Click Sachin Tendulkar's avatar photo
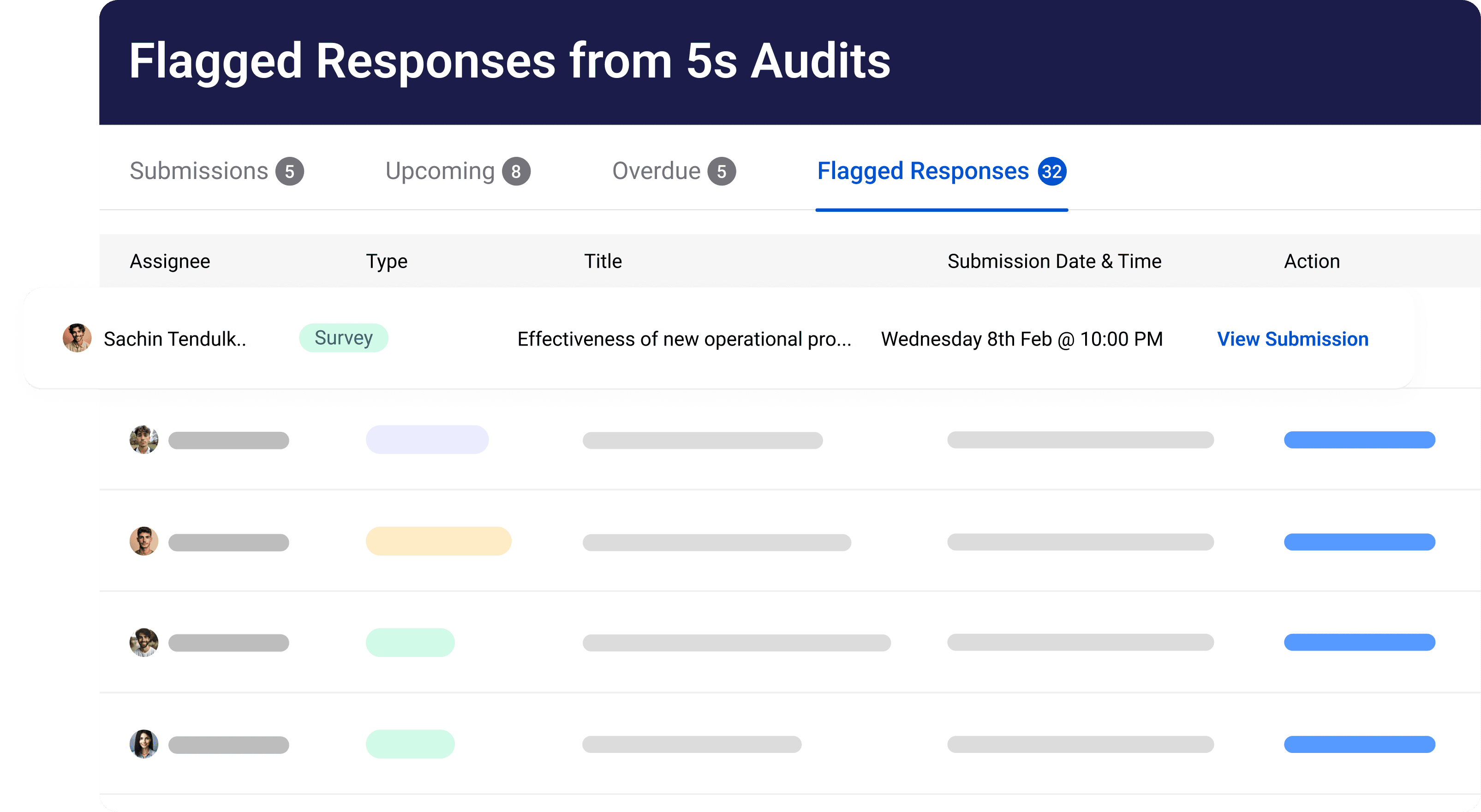Image resolution: width=1481 pixels, height=812 pixels. point(77,338)
